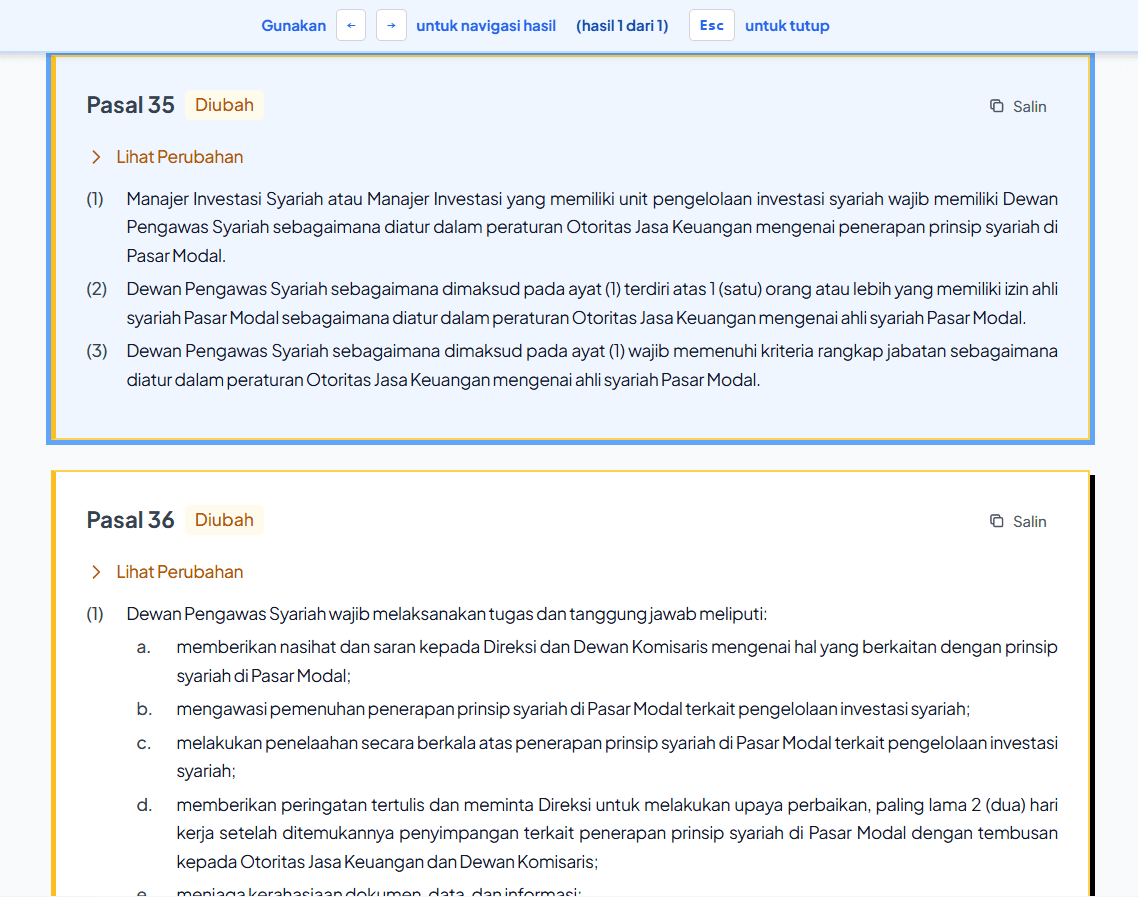Select the Salin icon in Pasal 36 card

996,521
